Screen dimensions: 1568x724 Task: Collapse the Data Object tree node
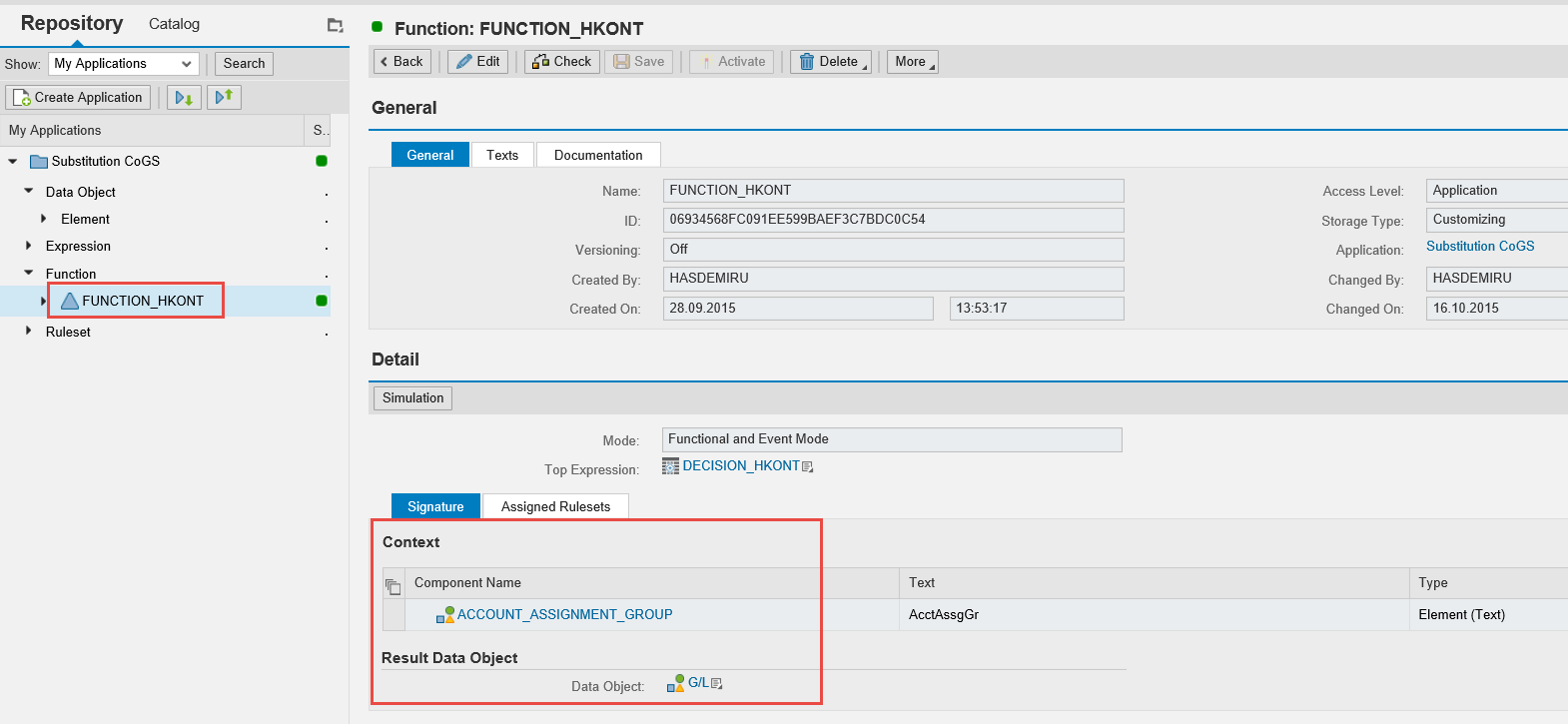pos(28,191)
